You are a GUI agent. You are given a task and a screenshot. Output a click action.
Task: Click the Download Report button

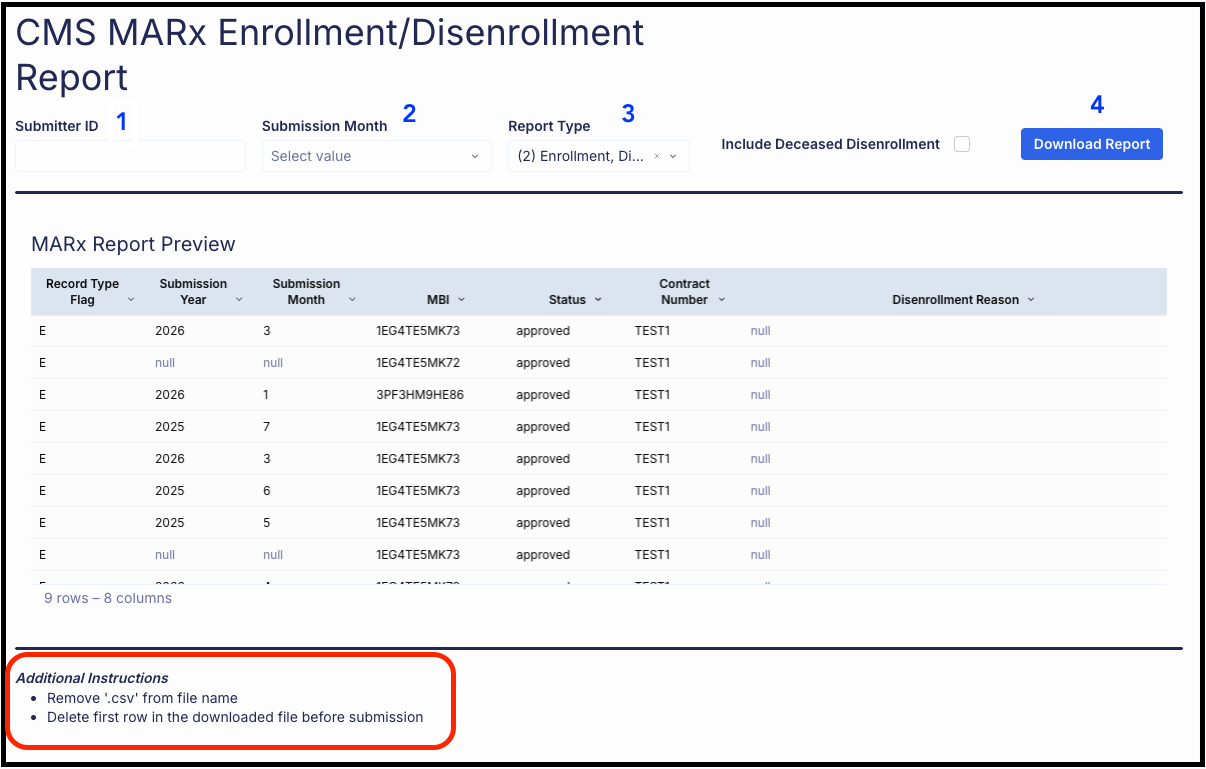click(1092, 144)
